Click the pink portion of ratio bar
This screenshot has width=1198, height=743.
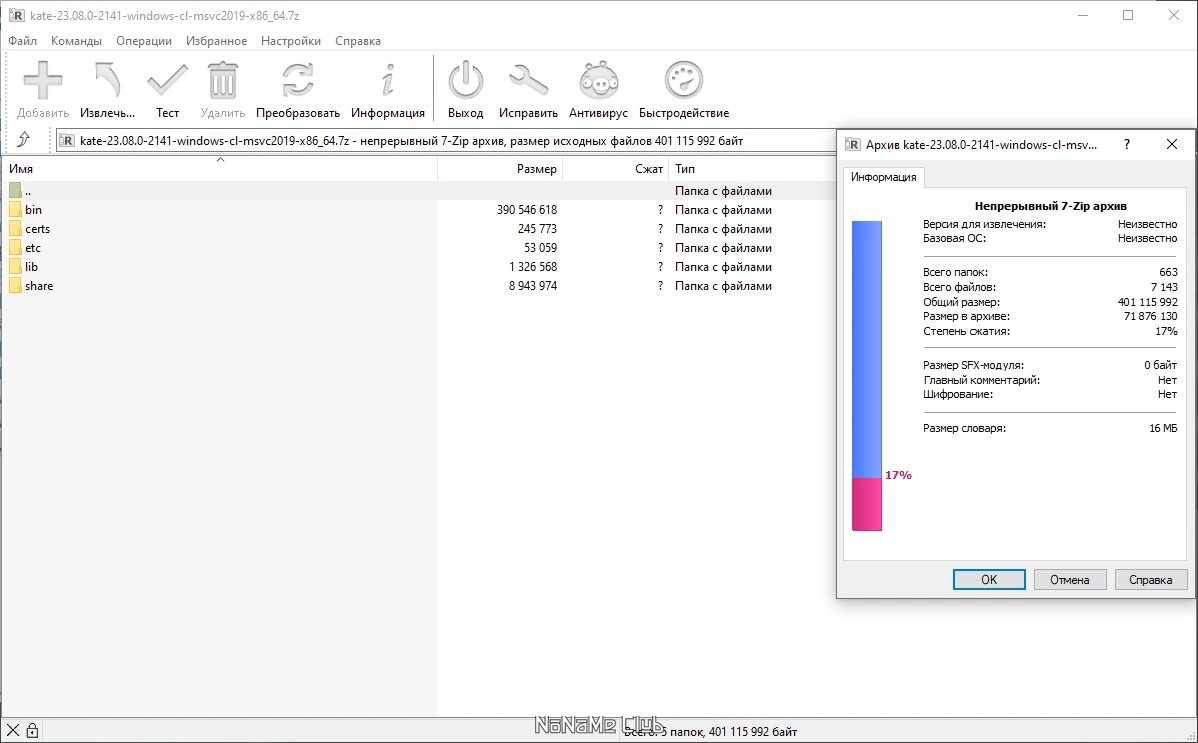[x=866, y=504]
